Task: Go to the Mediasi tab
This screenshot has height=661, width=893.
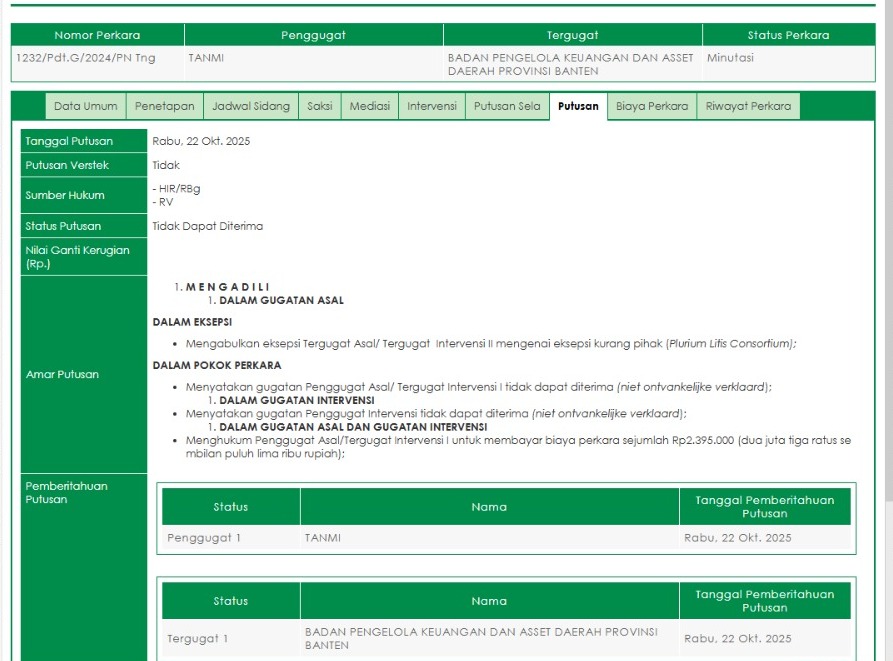Action: [x=370, y=106]
